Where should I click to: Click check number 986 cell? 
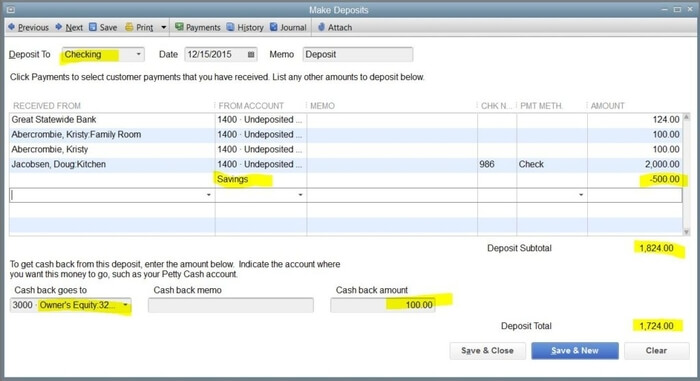[497, 164]
